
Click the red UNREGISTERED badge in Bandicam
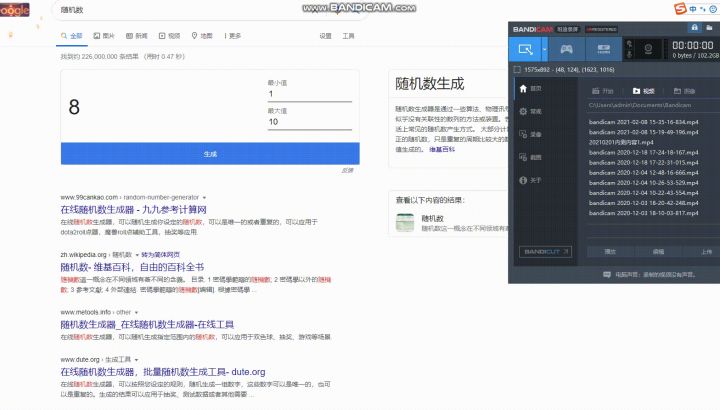[x=601, y=29]
